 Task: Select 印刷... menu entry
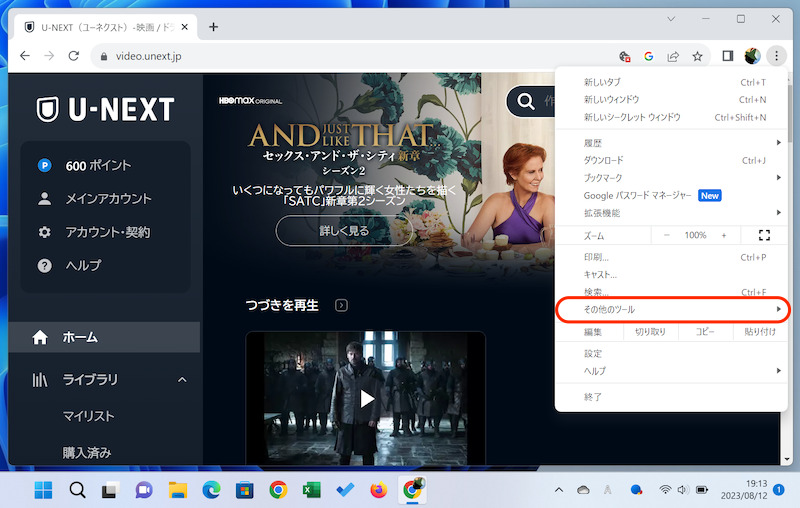coord(671,257)
